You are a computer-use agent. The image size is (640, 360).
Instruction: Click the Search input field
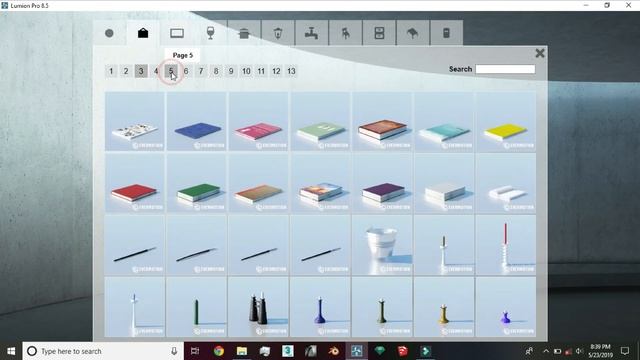505,69
